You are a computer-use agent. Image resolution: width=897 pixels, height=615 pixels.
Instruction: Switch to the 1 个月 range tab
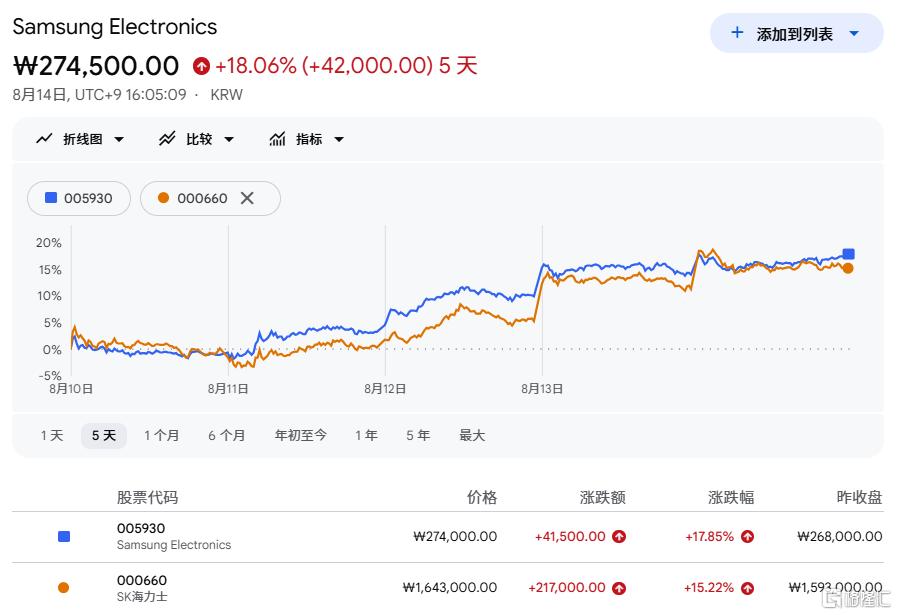coord(161,435)
